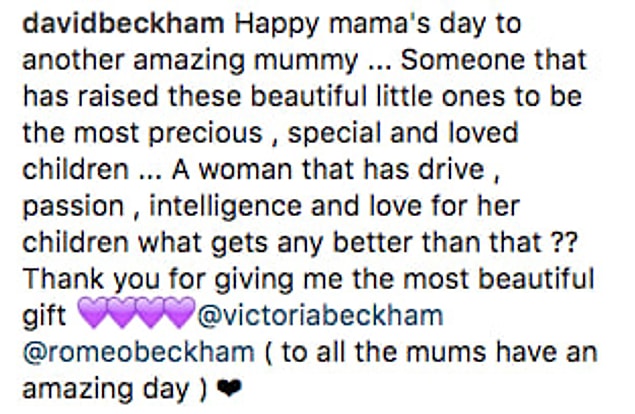Click the word "precious" in the caption
Image resolution: width=635 pixels, height=414 pixels.
[x=206, y=134]
